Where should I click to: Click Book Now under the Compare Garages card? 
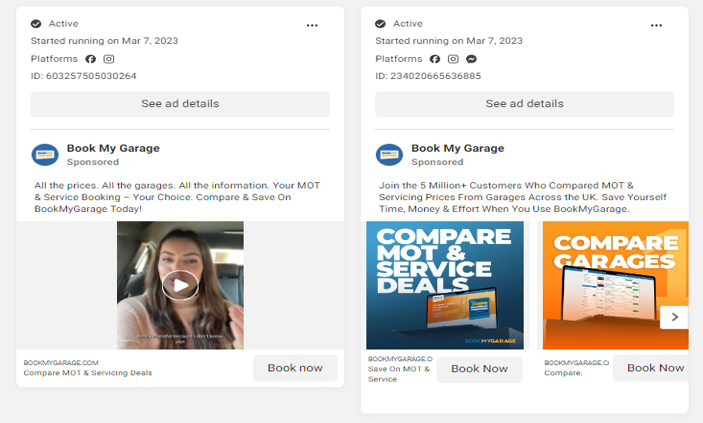click(652, 368)
